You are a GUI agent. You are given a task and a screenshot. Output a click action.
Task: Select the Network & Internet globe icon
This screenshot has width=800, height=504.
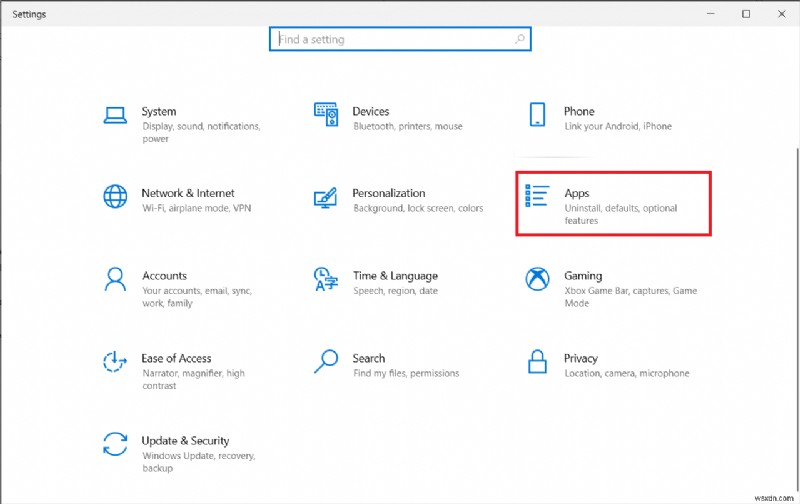tap(116, 196)
